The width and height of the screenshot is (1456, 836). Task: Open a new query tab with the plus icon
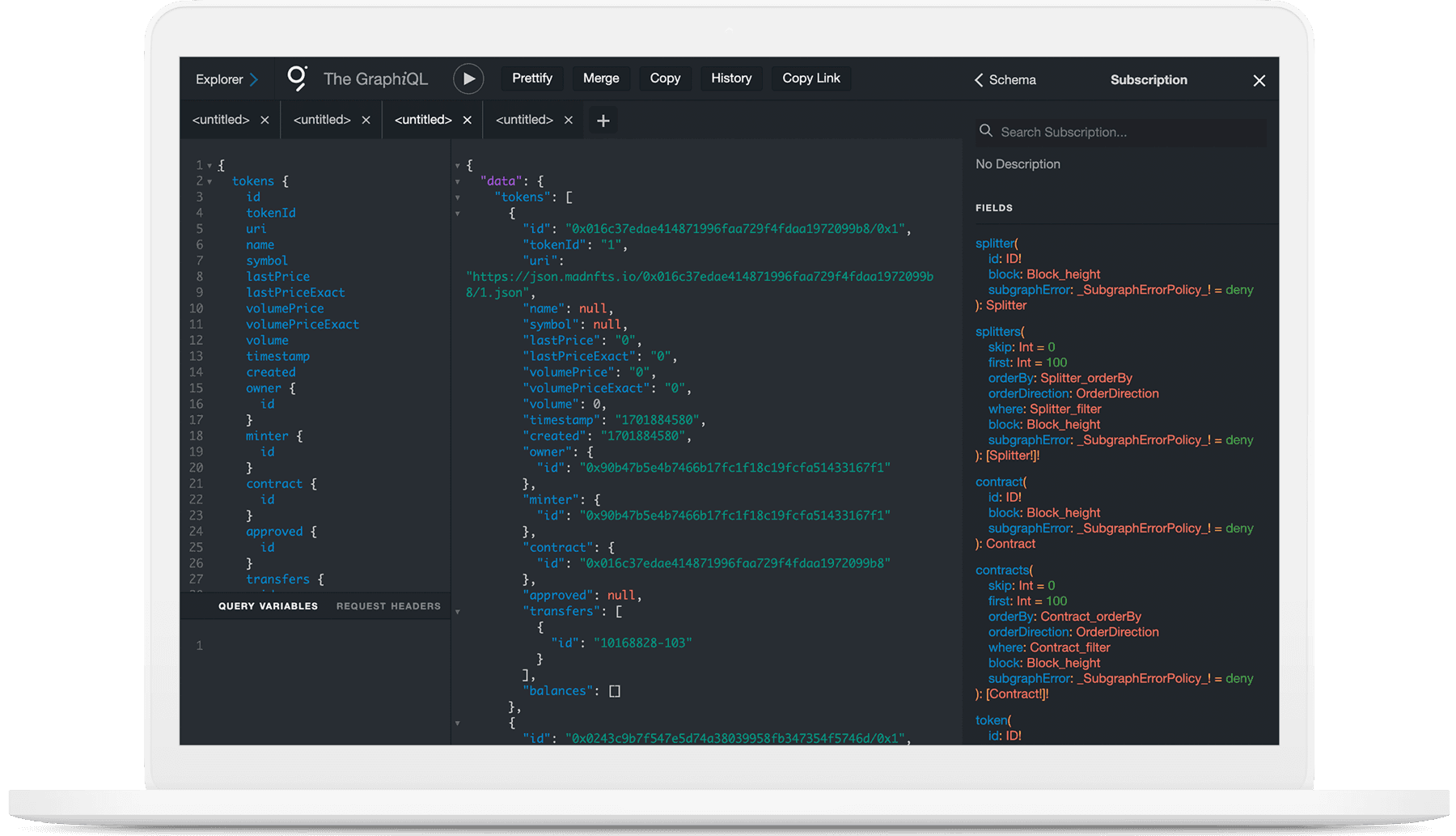click(x=603, y=120)
